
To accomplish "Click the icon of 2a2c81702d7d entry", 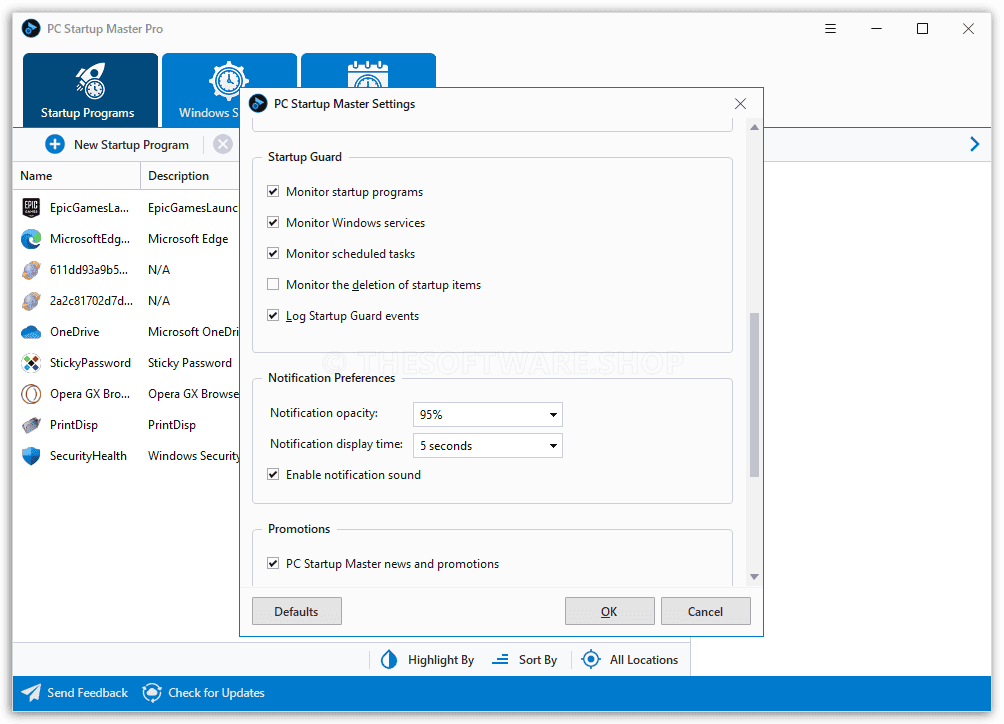I will (x=31, y=301).
